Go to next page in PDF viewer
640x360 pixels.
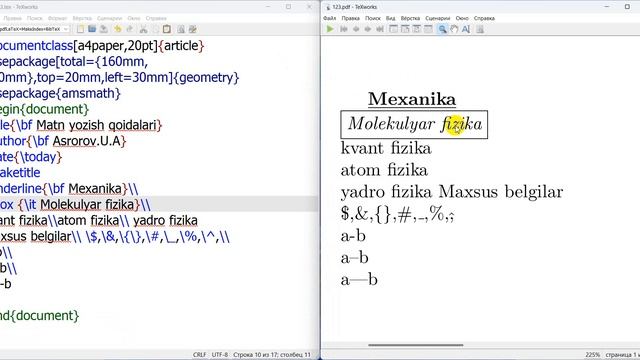click(368, 29)
